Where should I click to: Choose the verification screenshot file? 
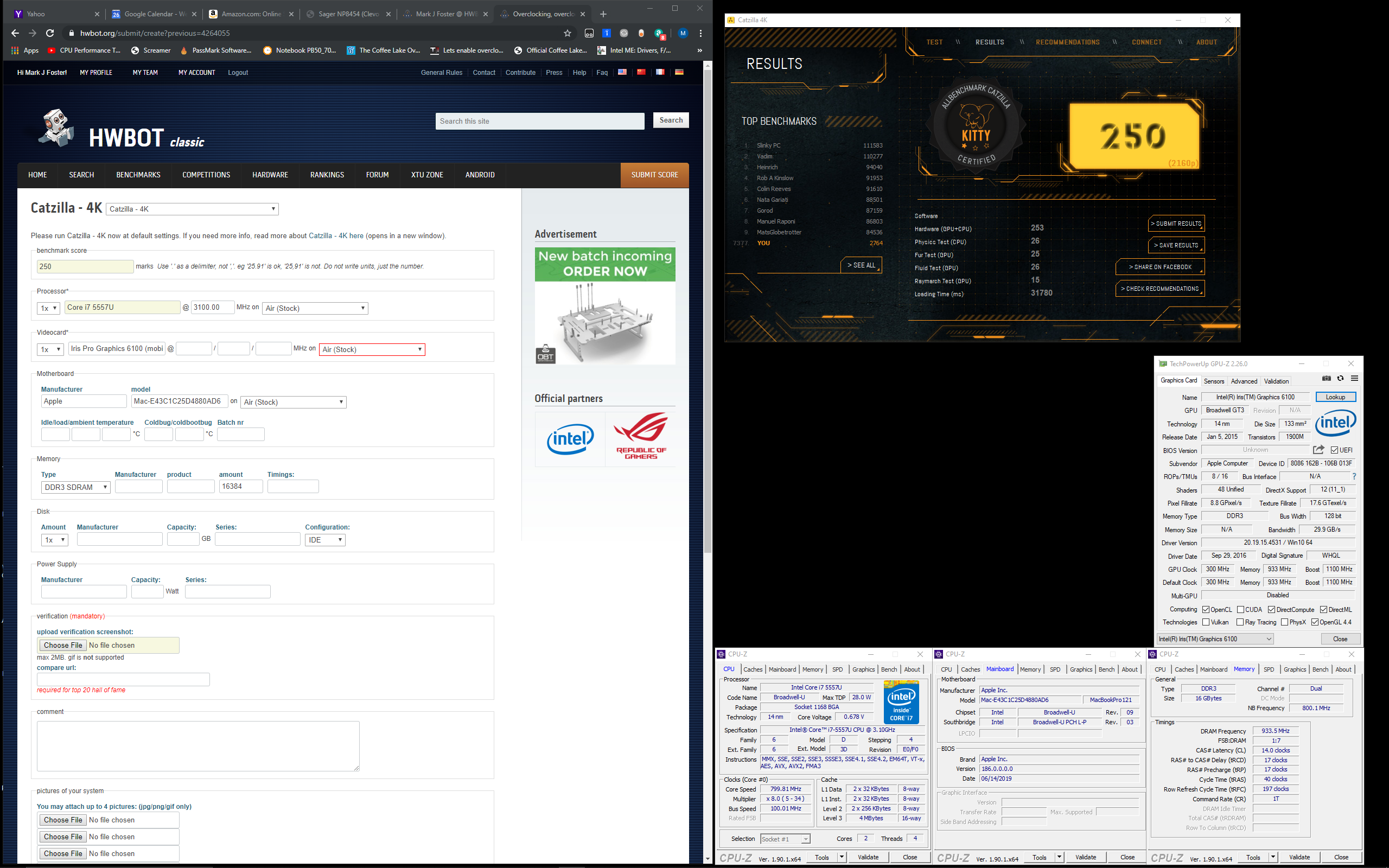[x=63, y=645]
